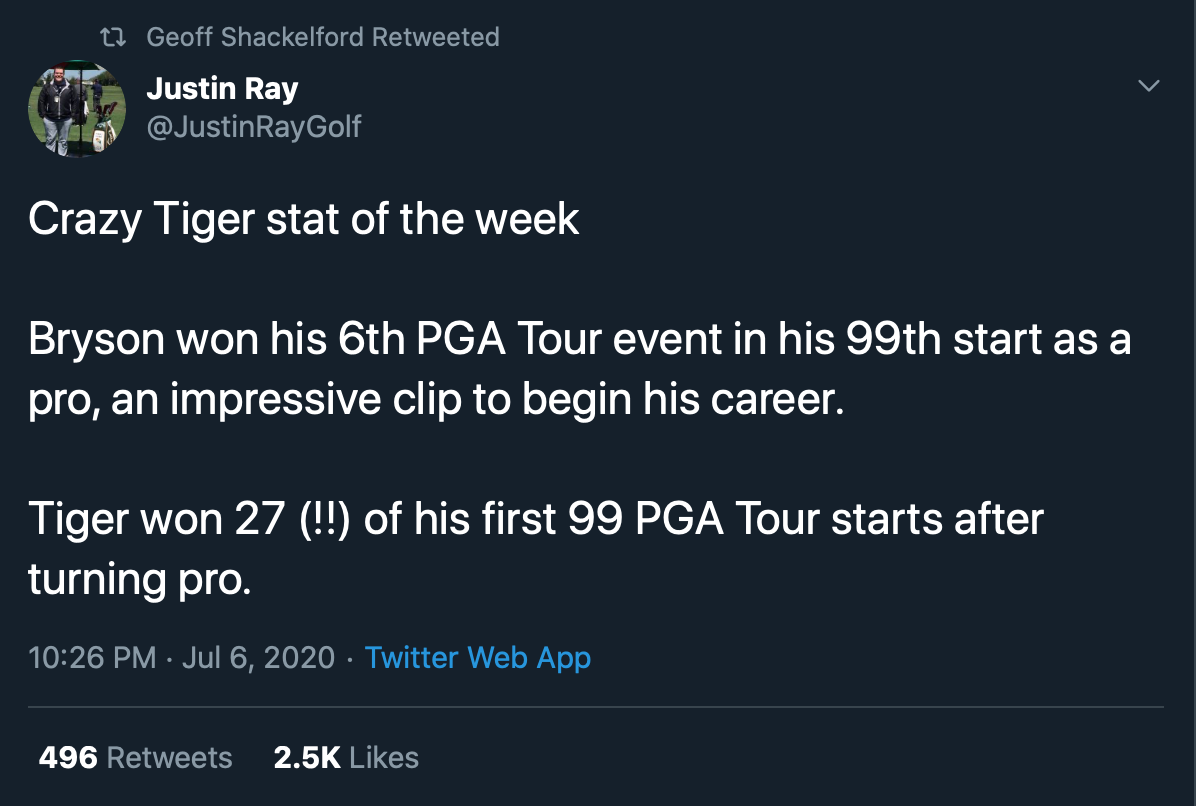This screenshot has height=806, width=1196.
Task: Click the 10:26 PM timestamp
Action: (x=92, y=657)
